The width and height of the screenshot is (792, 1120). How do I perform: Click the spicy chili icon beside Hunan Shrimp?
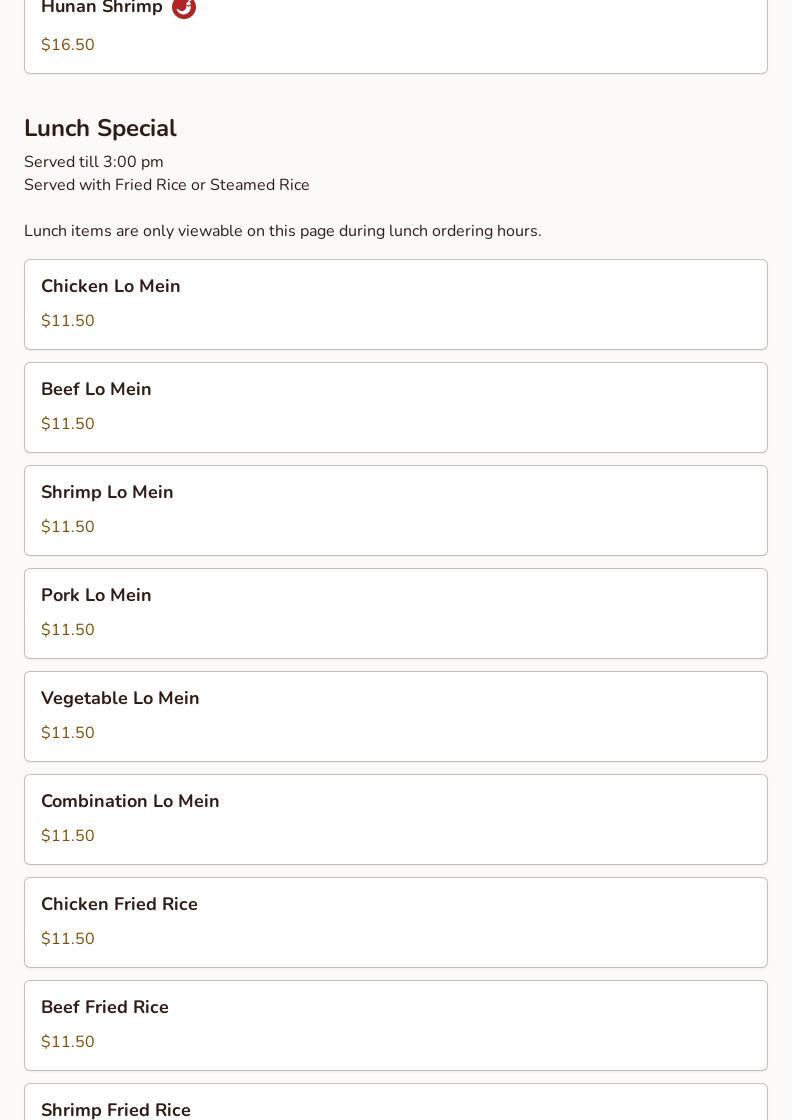[x=184, y=8]
